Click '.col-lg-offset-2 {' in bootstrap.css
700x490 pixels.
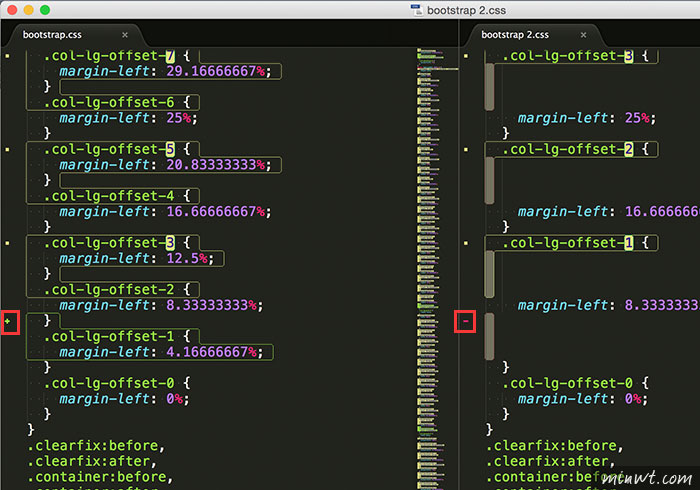click(x=117, y=290)
